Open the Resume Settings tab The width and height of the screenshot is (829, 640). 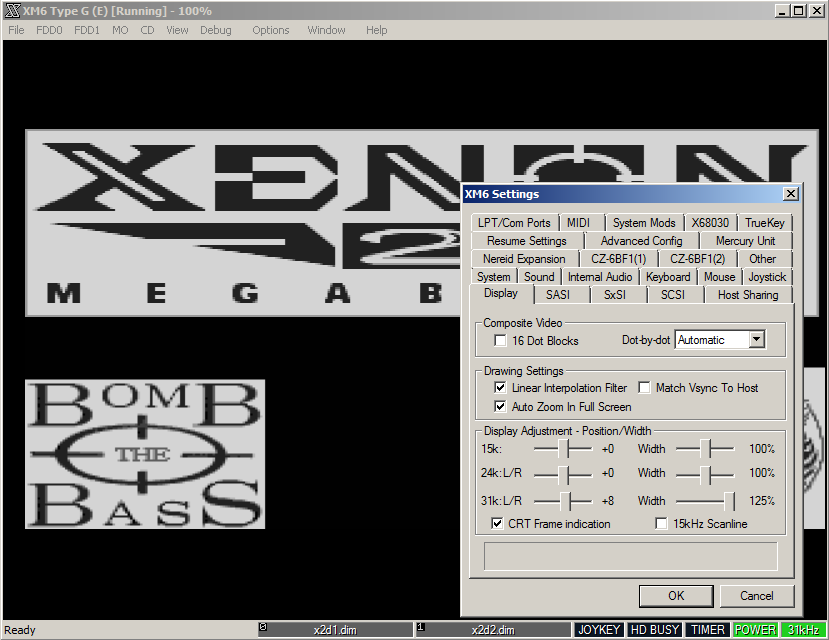527,241
